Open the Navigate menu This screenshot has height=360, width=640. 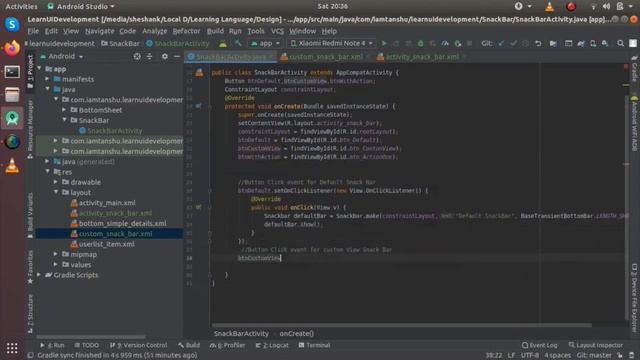100,31
